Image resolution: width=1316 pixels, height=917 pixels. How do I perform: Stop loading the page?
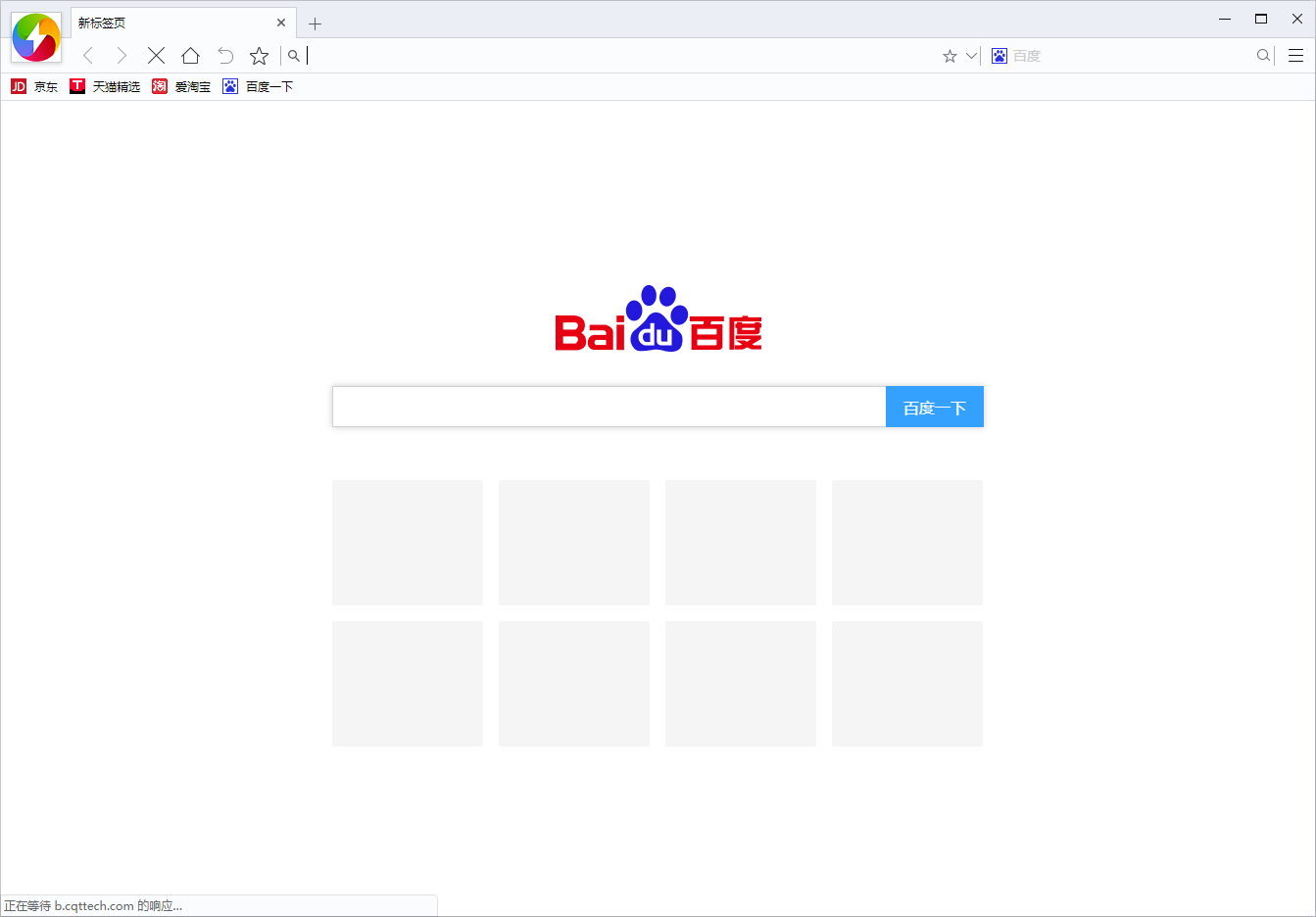click(x=156, y=56)
